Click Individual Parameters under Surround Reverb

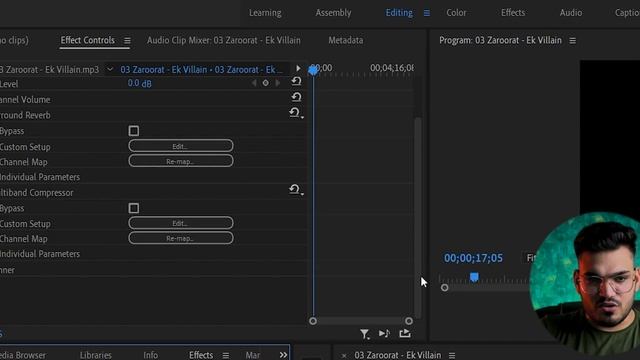(x=40, y=177)
